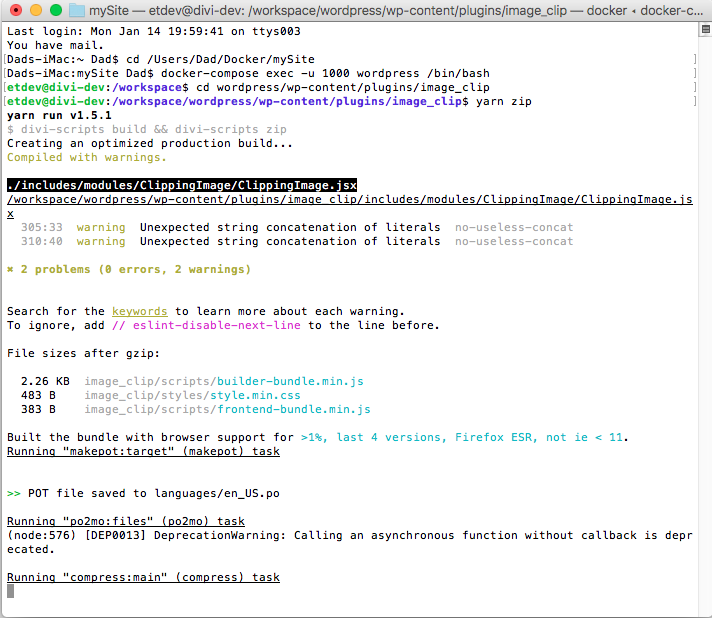Minimize the terminal with yellow button
This screenshot has width=712, height=618.
click(36, 10)
